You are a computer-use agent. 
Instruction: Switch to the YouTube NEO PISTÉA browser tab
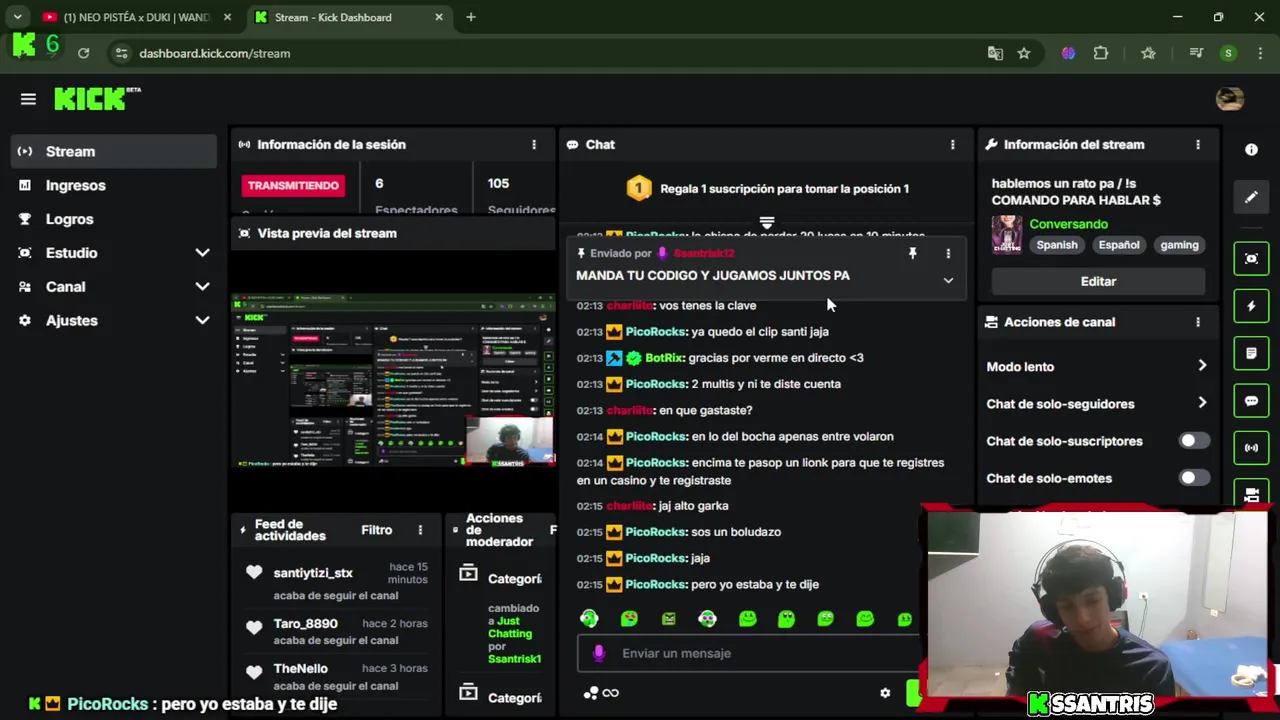(x=137, y=17)
